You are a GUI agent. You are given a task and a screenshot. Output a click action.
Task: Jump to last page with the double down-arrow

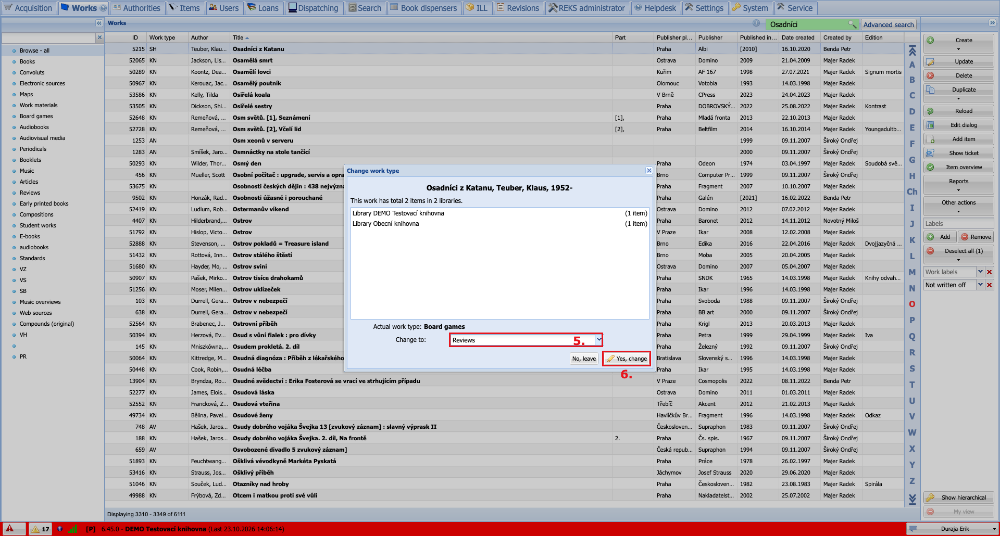click(912, 498)
